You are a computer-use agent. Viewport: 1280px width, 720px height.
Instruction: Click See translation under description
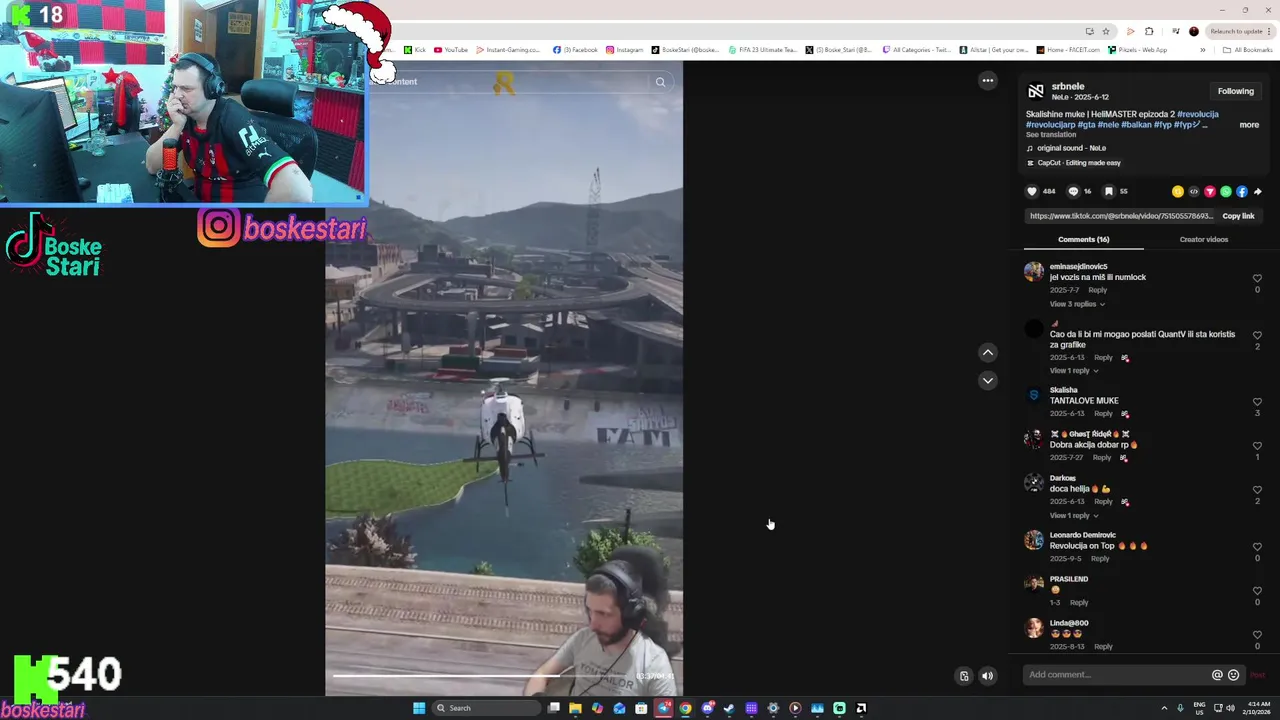click(x=1051, y=135)
